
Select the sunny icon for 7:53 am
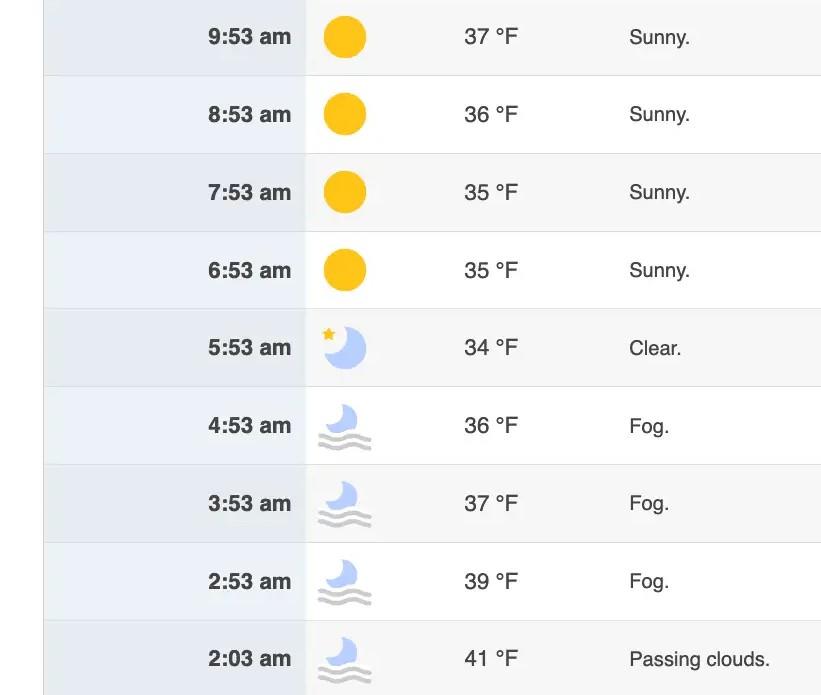(345, 192)
